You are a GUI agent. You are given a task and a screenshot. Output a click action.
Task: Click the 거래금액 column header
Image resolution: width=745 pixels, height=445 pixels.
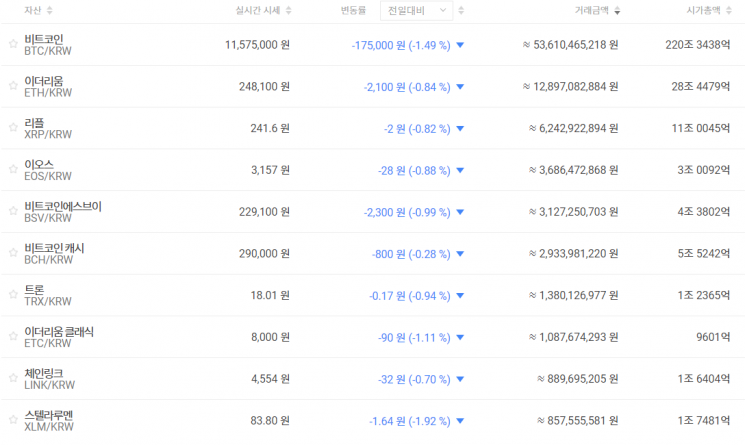[x=592, y=10]
